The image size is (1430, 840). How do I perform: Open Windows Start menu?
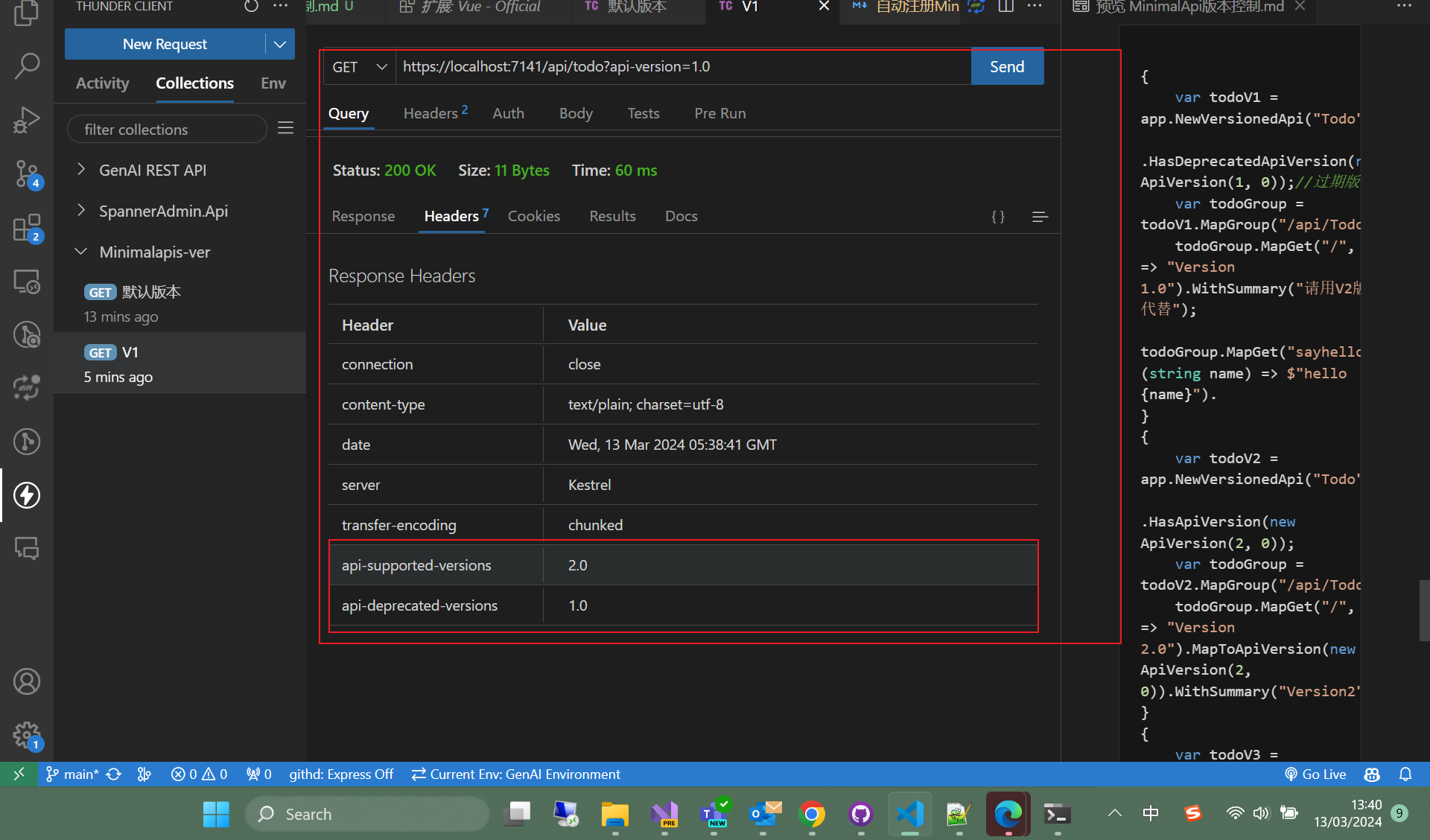point(216,814)
